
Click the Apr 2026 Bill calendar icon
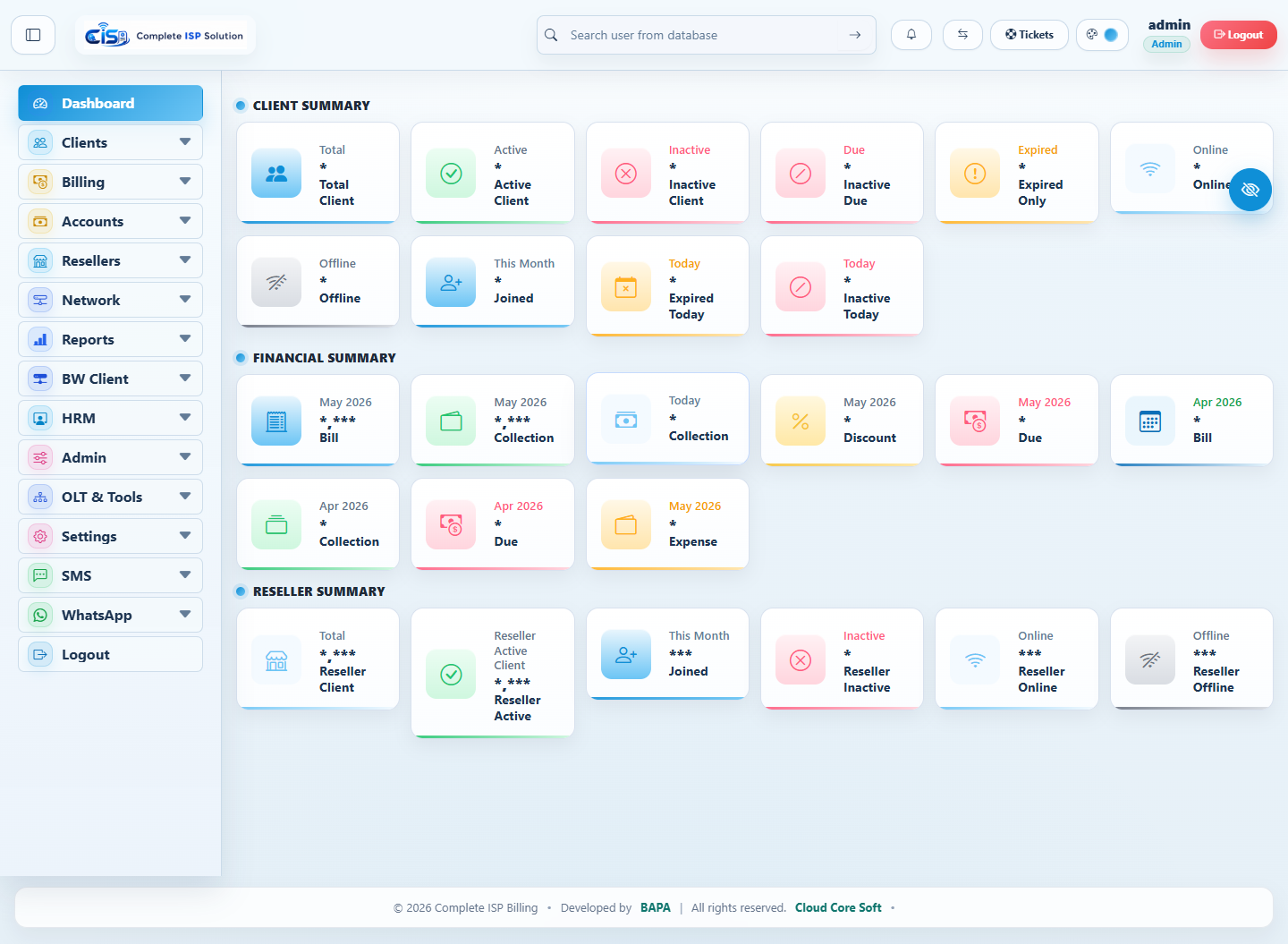coord(1150,421)
